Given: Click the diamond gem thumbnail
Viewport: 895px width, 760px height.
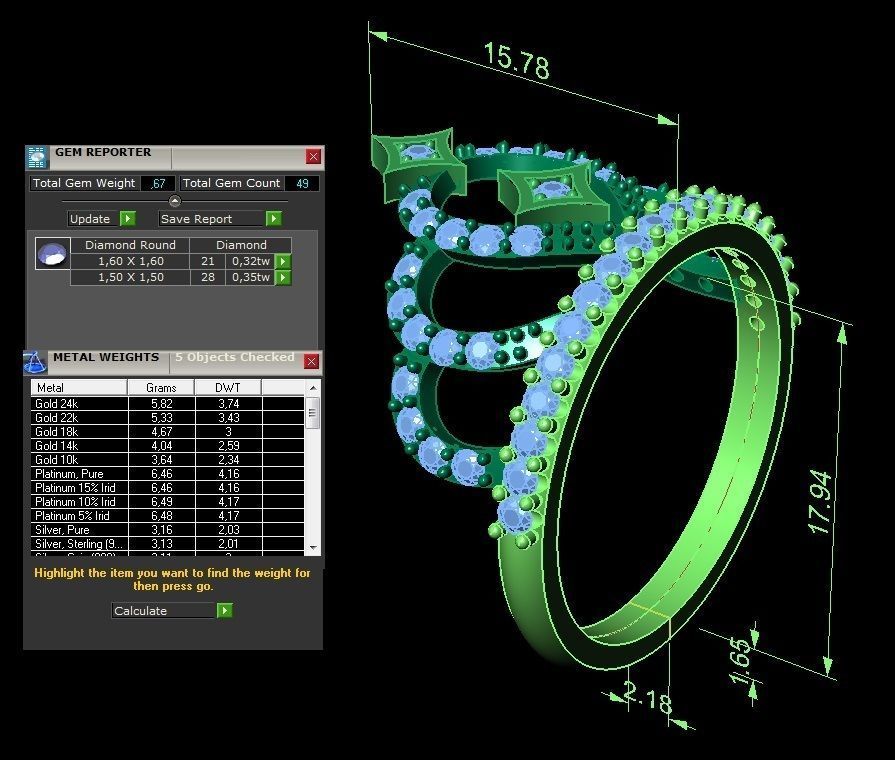Looking at the screenshot, I should 52,254.
